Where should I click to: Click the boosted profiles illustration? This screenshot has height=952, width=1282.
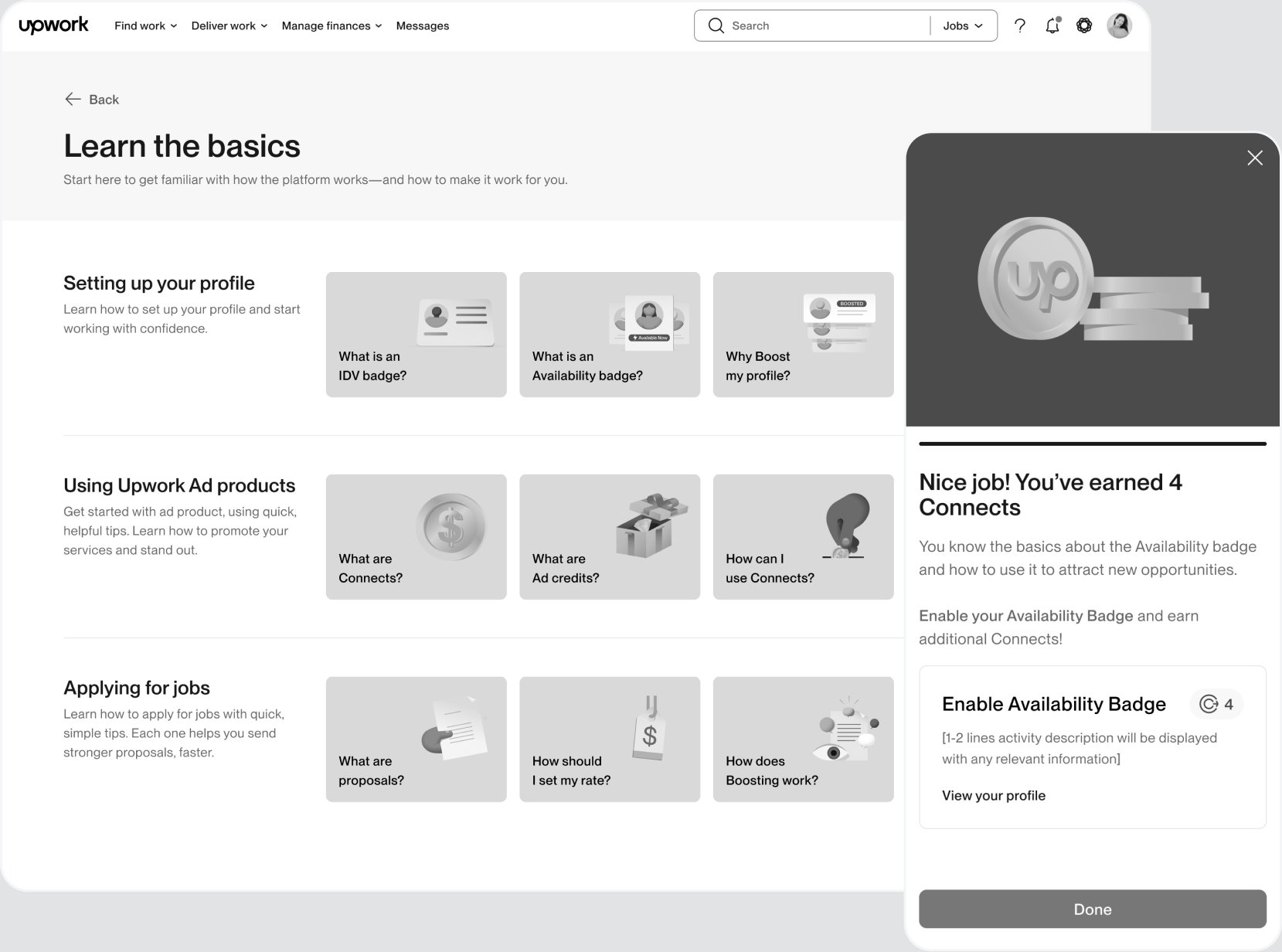(x=839, y=322)
